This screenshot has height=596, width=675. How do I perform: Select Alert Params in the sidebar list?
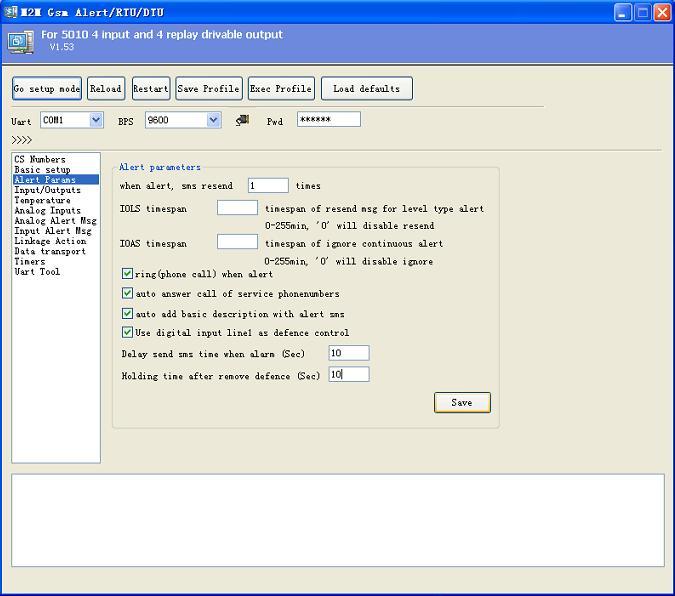56,180
